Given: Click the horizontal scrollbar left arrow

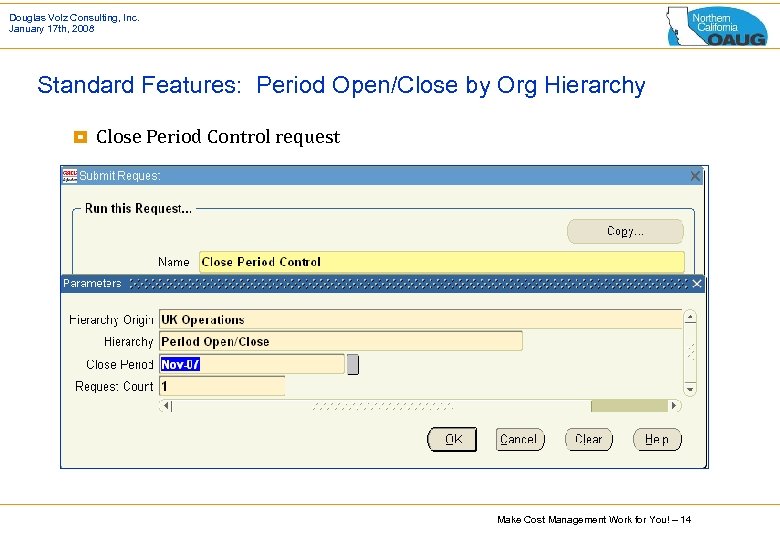Looking at the screenshot, I should coord(167,406).
